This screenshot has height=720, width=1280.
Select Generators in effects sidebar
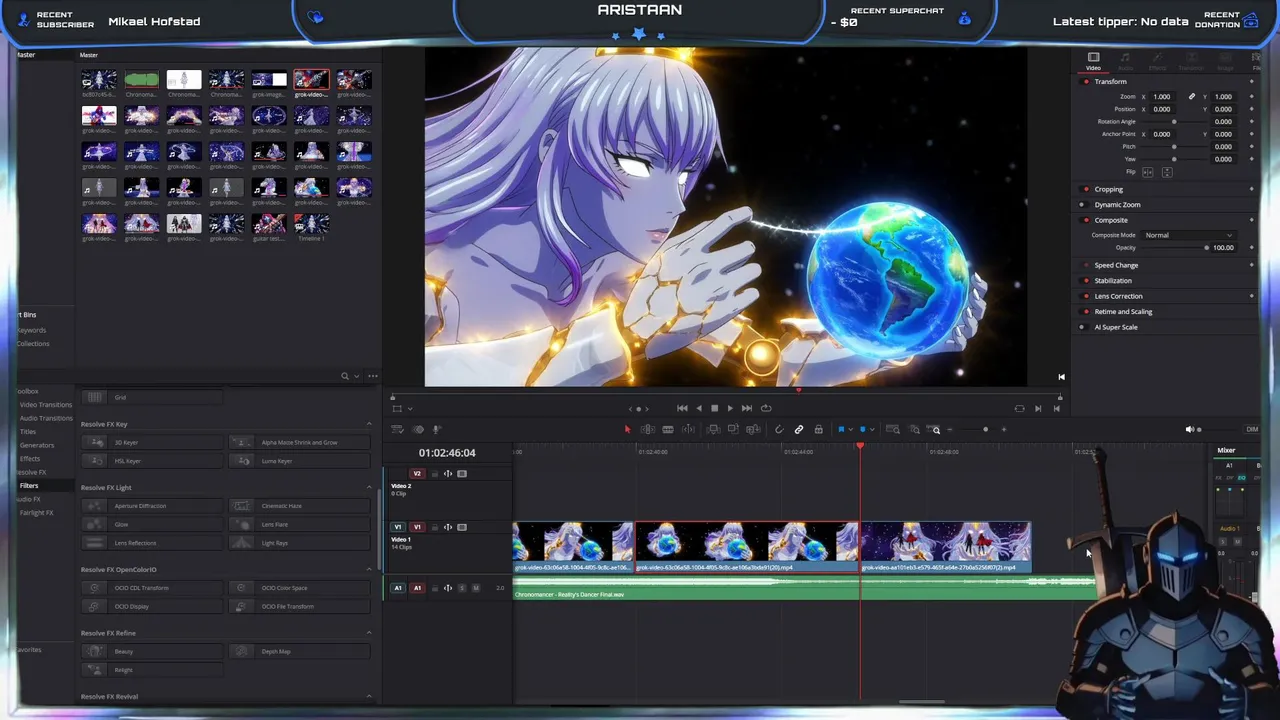click(x=37, y=445)
